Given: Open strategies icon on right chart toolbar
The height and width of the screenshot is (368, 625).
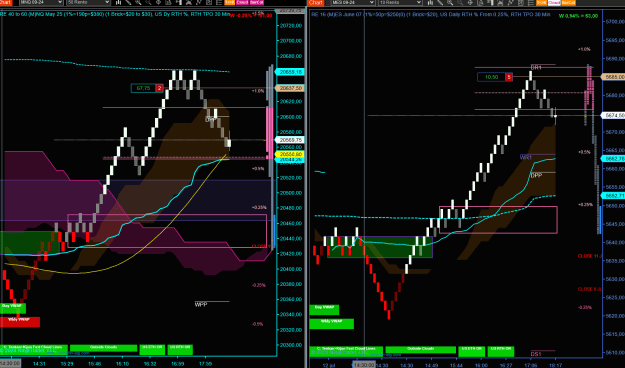Looking at the screenshot, I should (521, 2).
